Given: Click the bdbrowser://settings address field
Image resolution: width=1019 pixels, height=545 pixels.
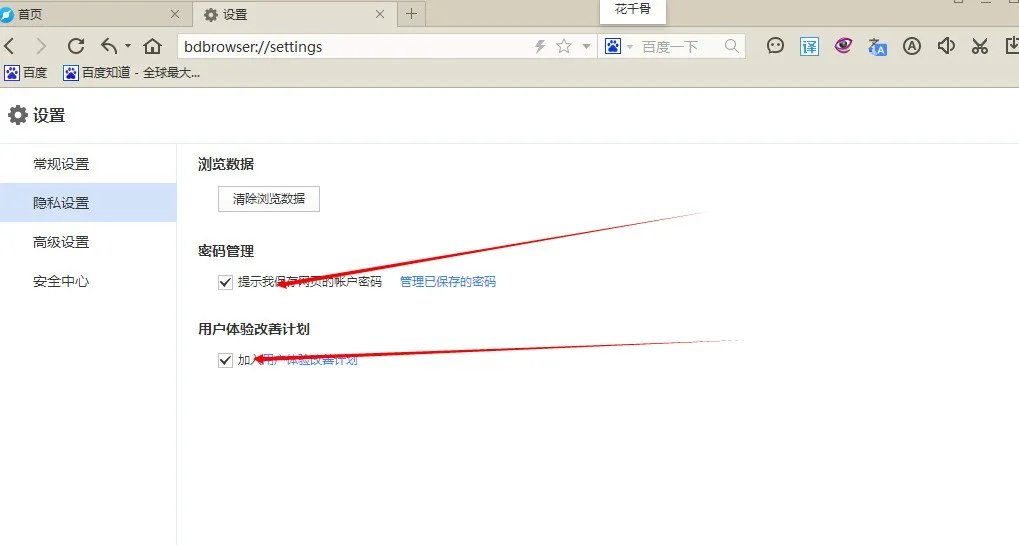Looking at the screenshot, I should point(350,46).
